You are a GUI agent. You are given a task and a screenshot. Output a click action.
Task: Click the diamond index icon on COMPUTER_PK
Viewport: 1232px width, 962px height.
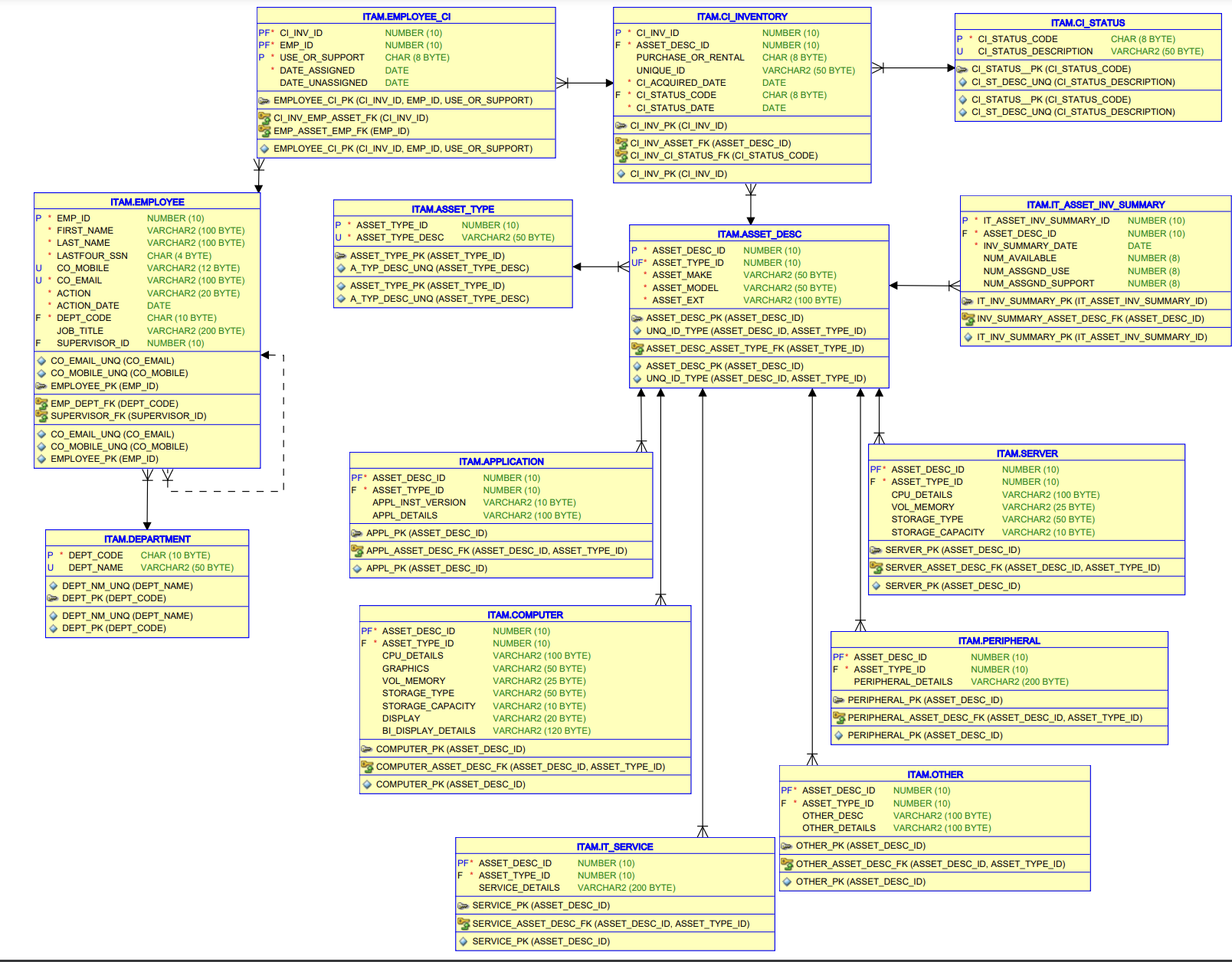pos(367,784)
